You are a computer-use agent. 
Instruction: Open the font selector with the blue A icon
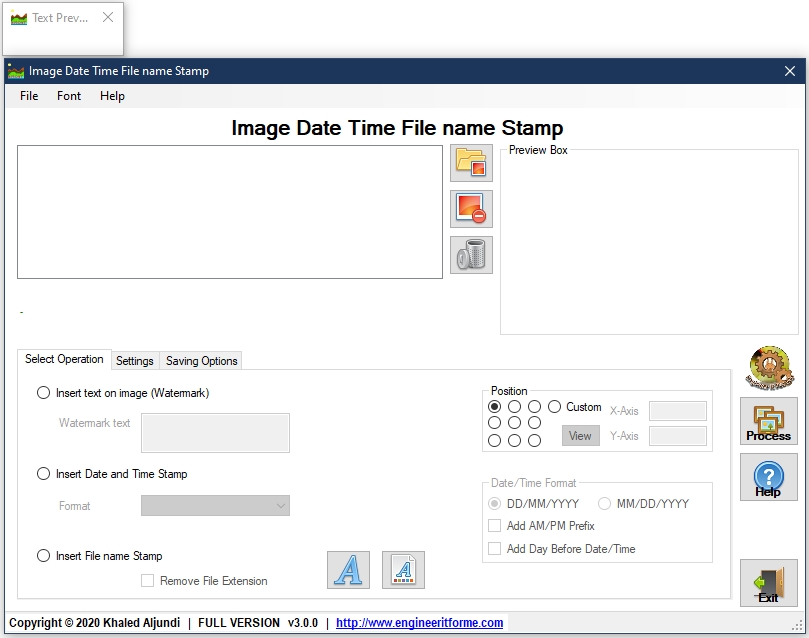(x=347, y=570)
